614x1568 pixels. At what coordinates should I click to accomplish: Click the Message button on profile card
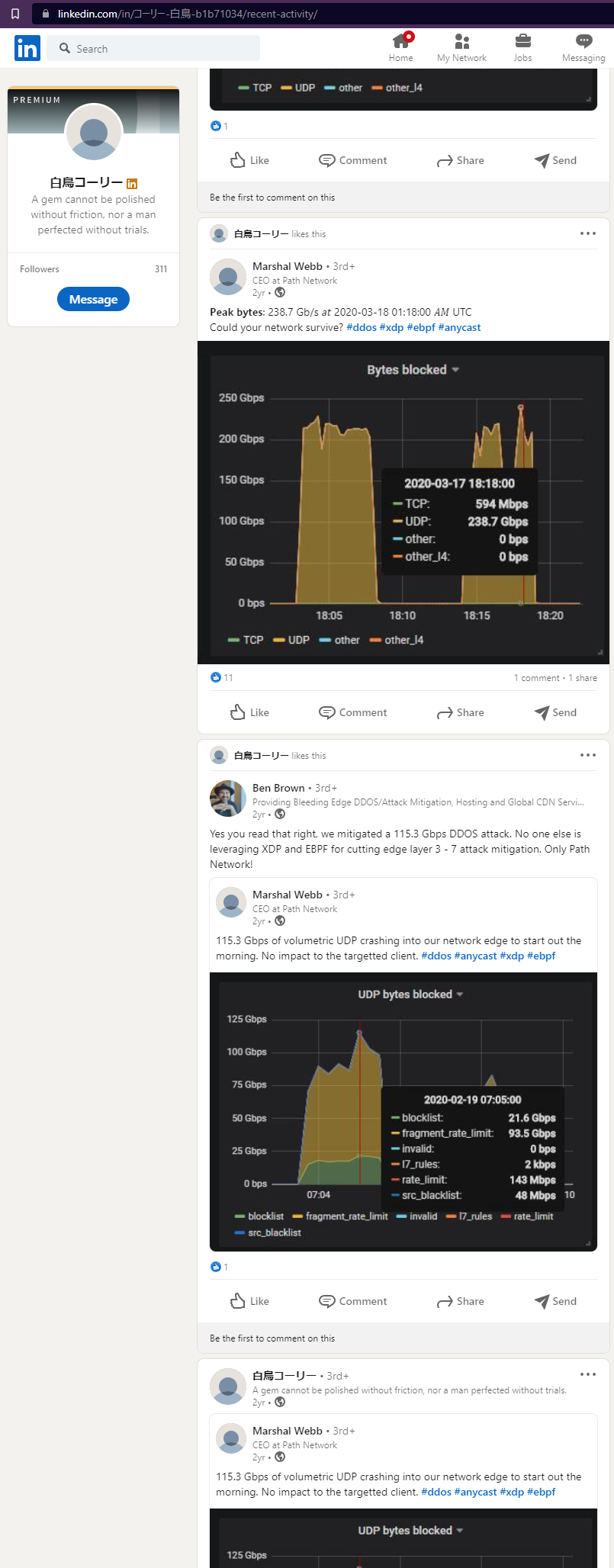pyautogui.click(x=93, y=299)
